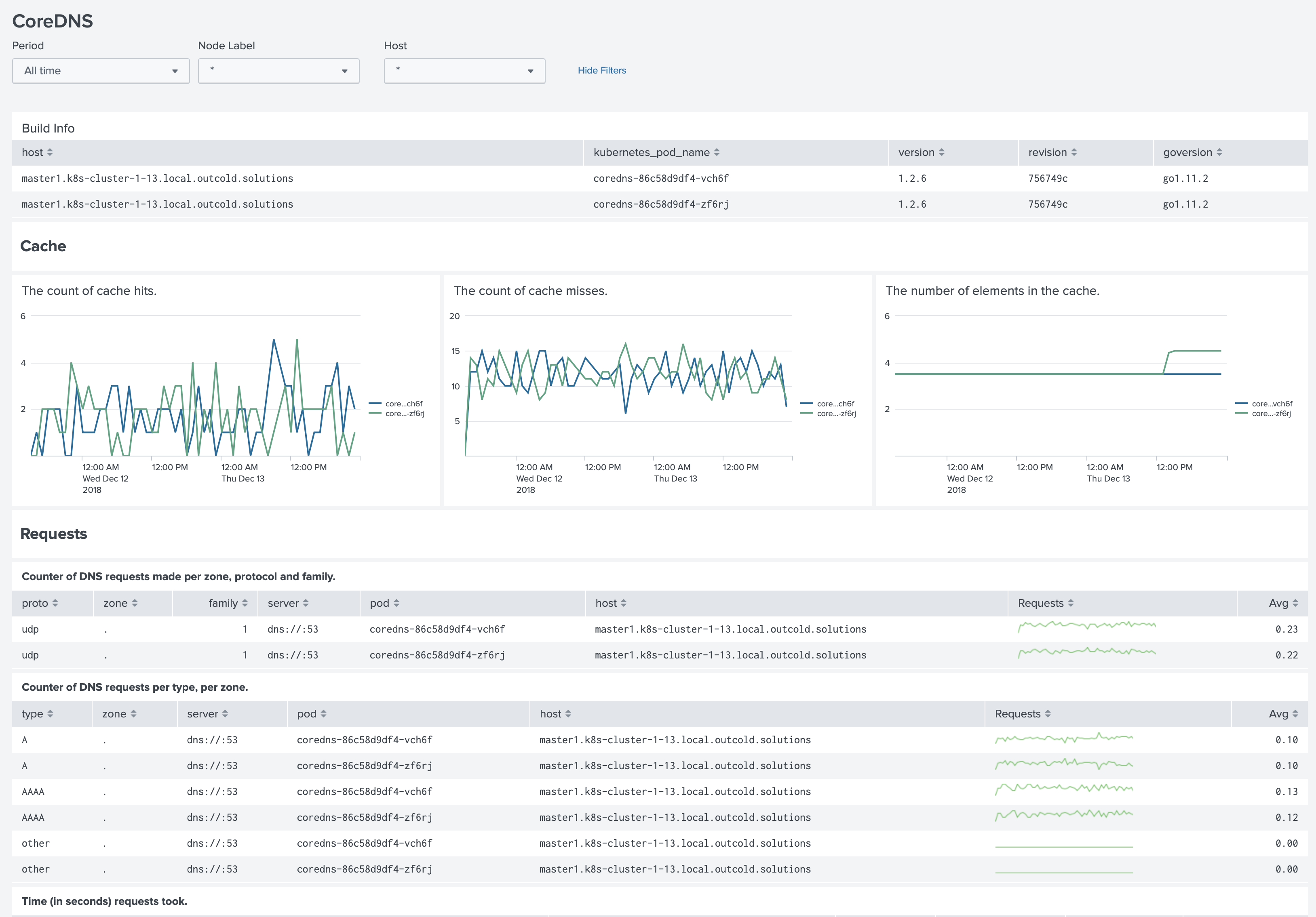Click the udp row for pod zf6rj
Image resolution: width=1316 pixels, height=917 pixels.
pos(660,655)
